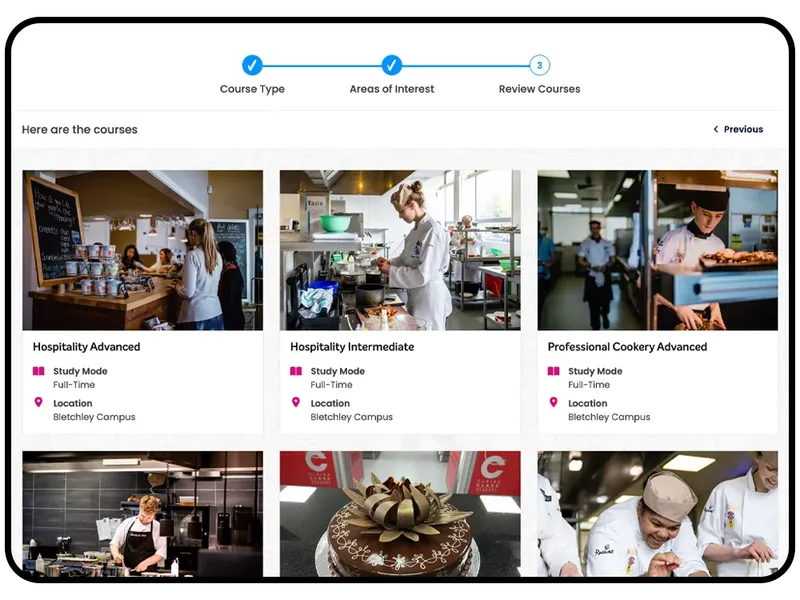Click the Hospitality Advanced course title

click(x=86, y=347)
